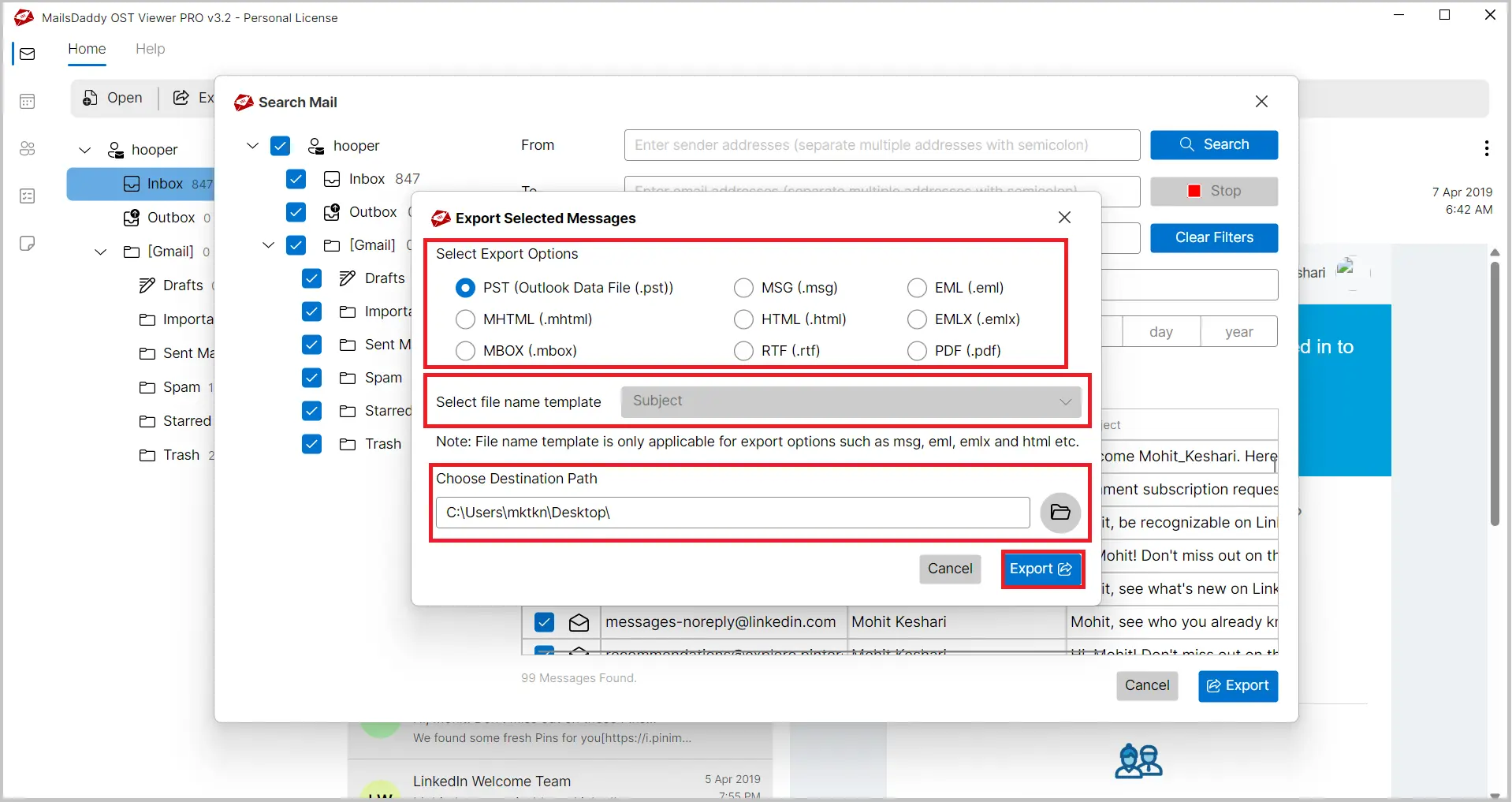The width and height of the screenshot is (1512, 802).
Task: Collapse hooper account in main sidebar
Action: [x=85, y=150]
